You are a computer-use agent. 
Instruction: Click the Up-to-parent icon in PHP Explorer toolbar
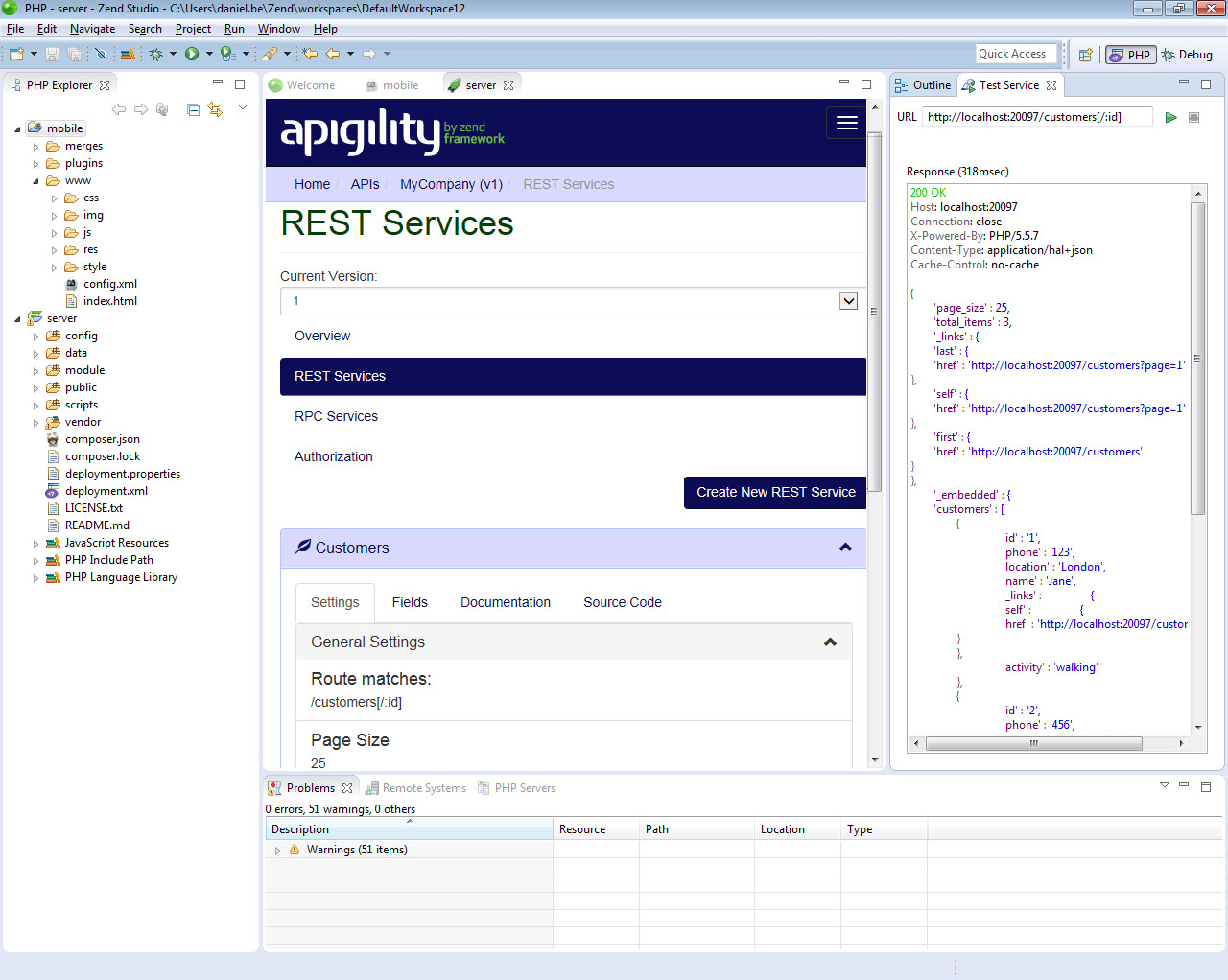point(162,109)
